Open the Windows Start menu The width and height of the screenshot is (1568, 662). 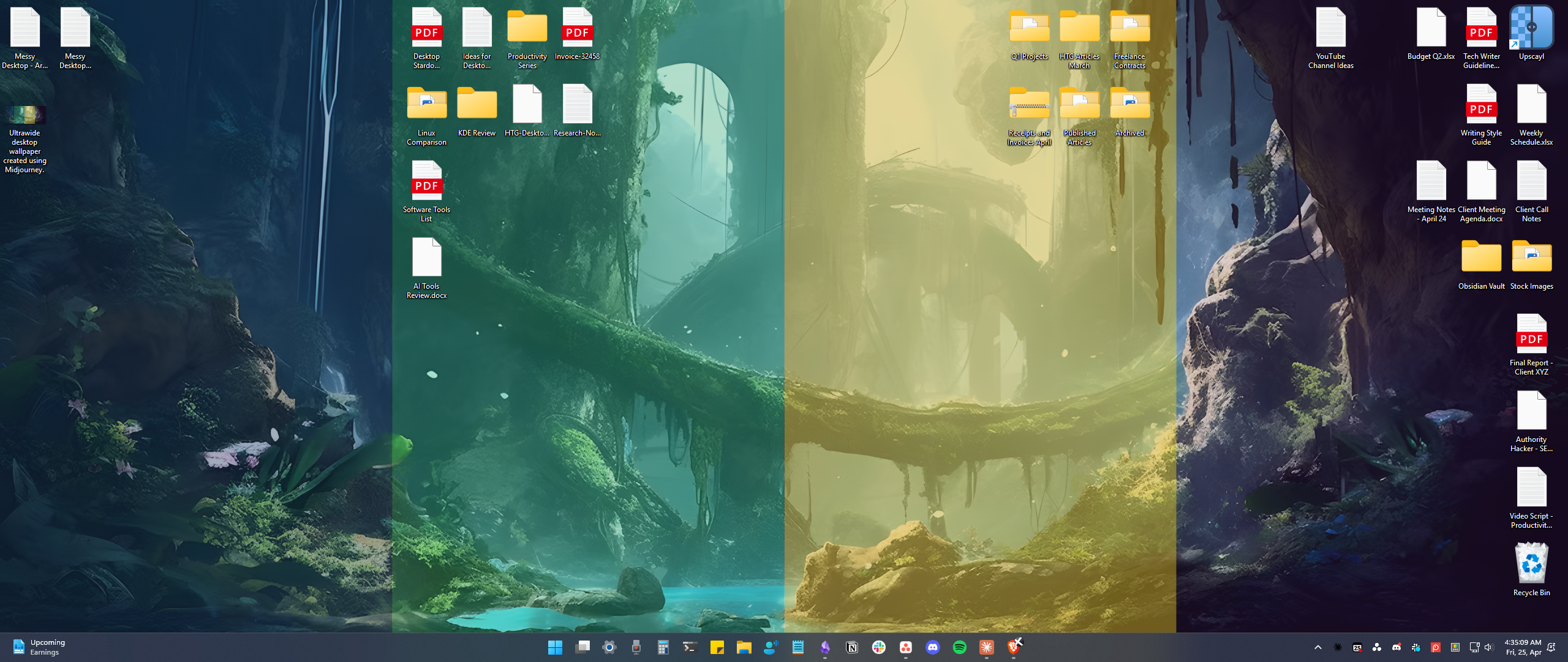(556, 647)
